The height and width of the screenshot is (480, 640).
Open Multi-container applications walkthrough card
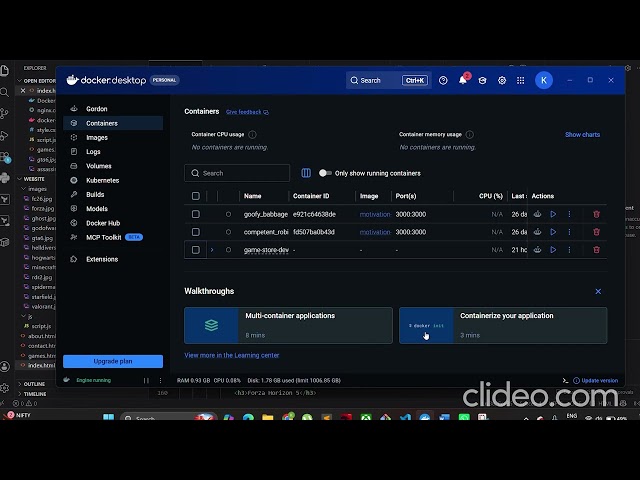click(x=288, y=325)
